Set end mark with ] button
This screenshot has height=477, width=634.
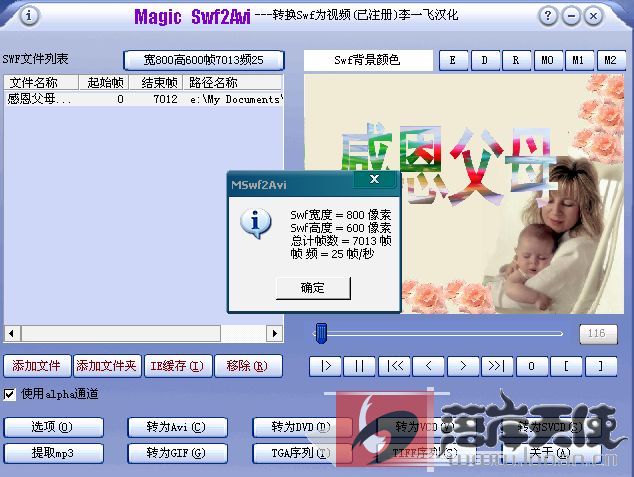[x=601, y=366]
